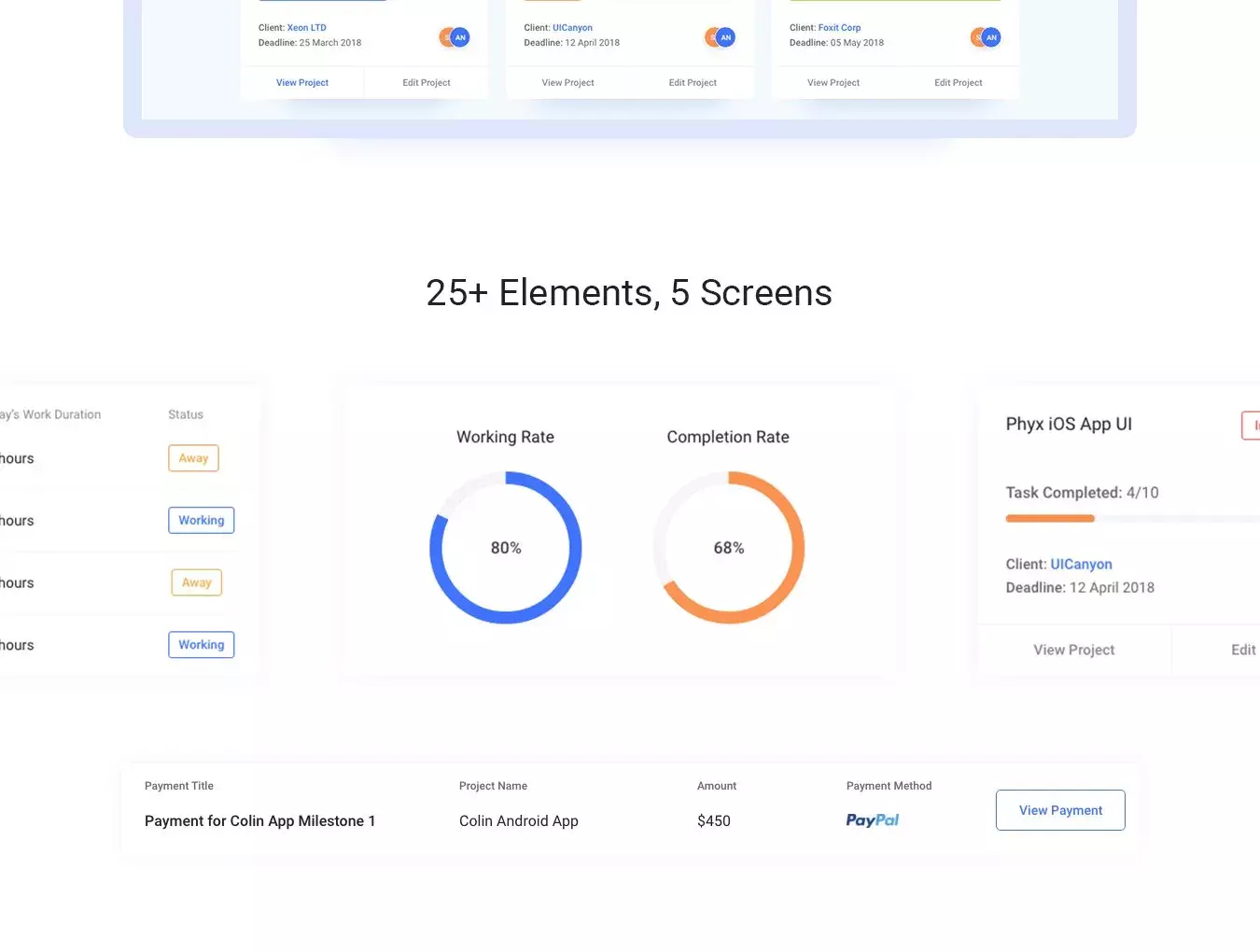Click the Payment Title column header

(x=179, y=786)
